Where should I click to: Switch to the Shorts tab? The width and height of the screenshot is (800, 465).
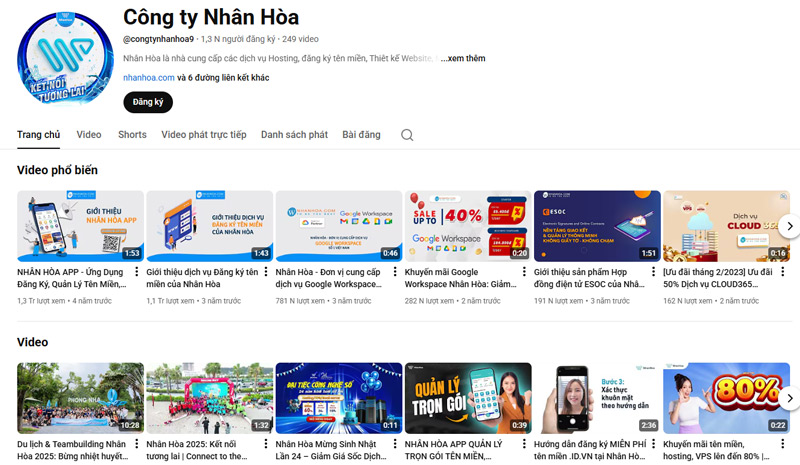pos(132,135)
